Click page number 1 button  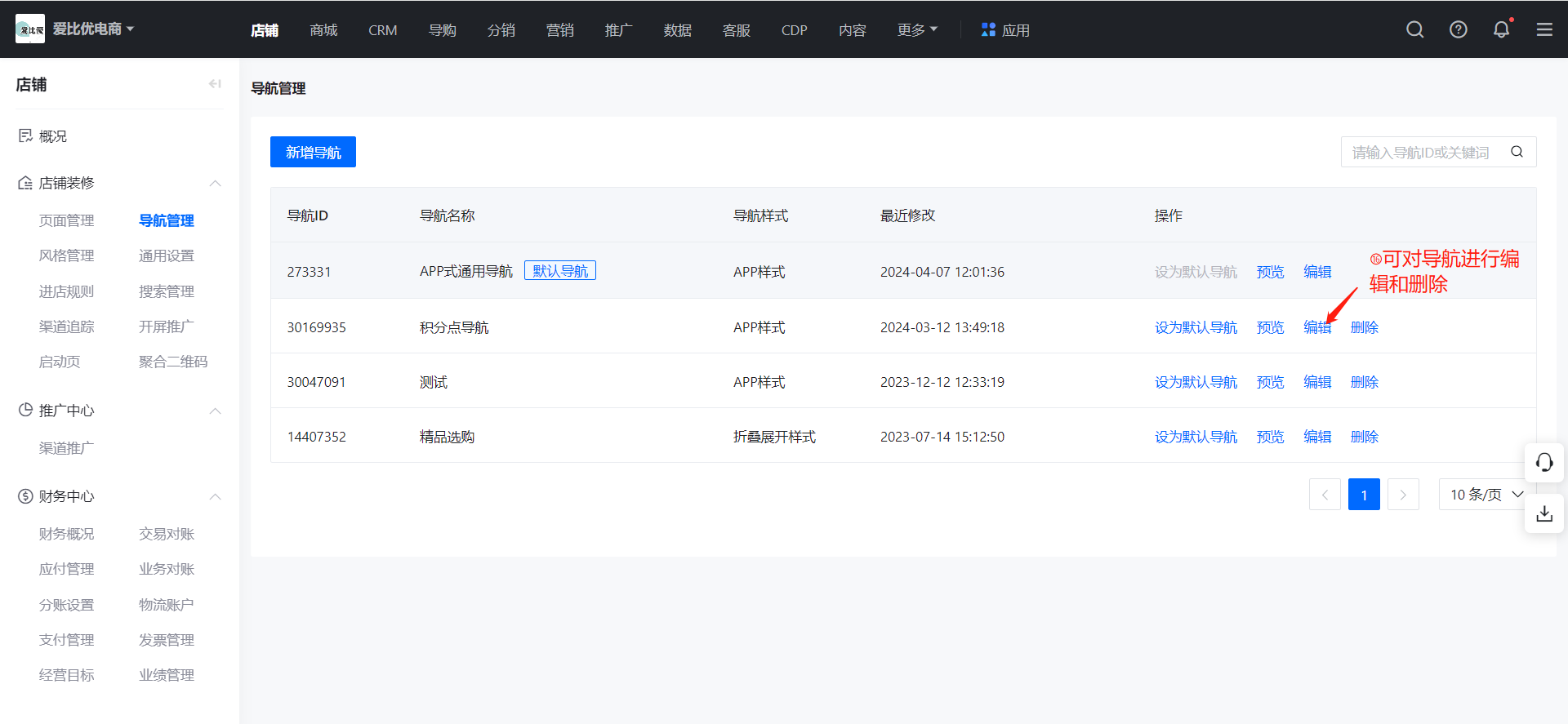(x=1364, y=495)
